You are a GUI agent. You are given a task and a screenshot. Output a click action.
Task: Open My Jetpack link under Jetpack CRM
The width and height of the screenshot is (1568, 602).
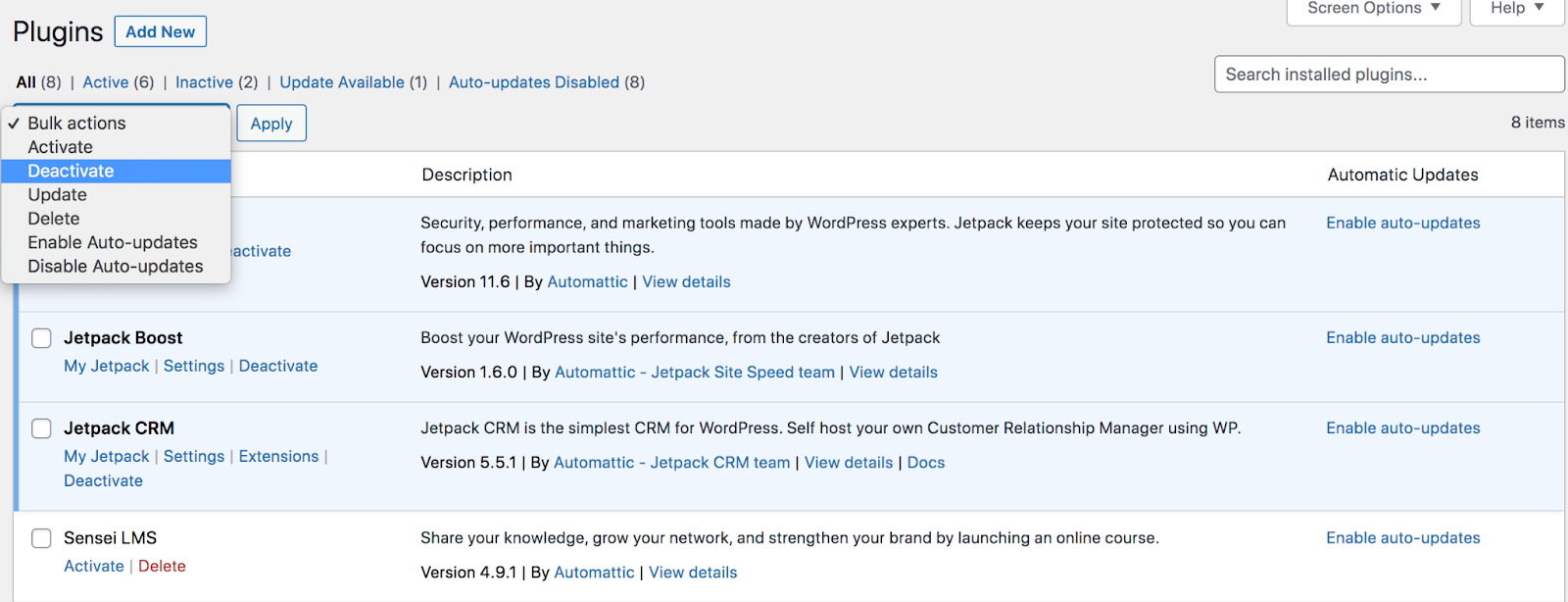107,456
